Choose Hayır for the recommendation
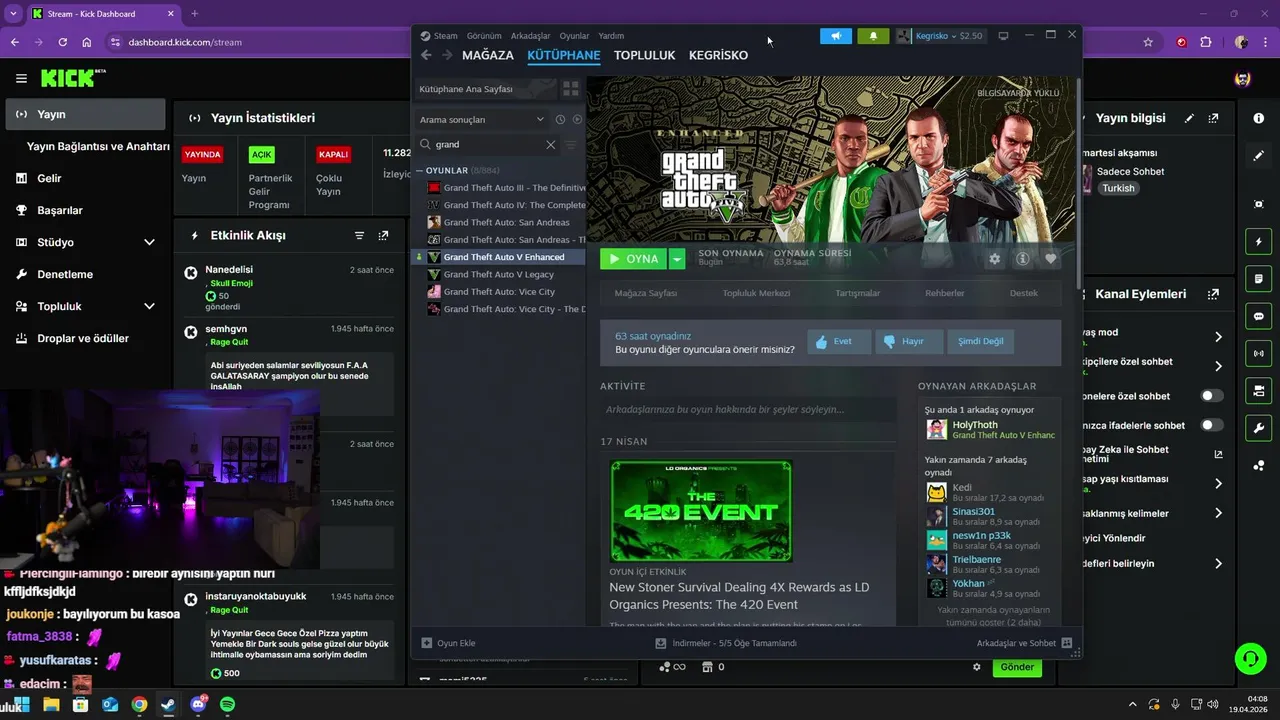 point(909,341)
